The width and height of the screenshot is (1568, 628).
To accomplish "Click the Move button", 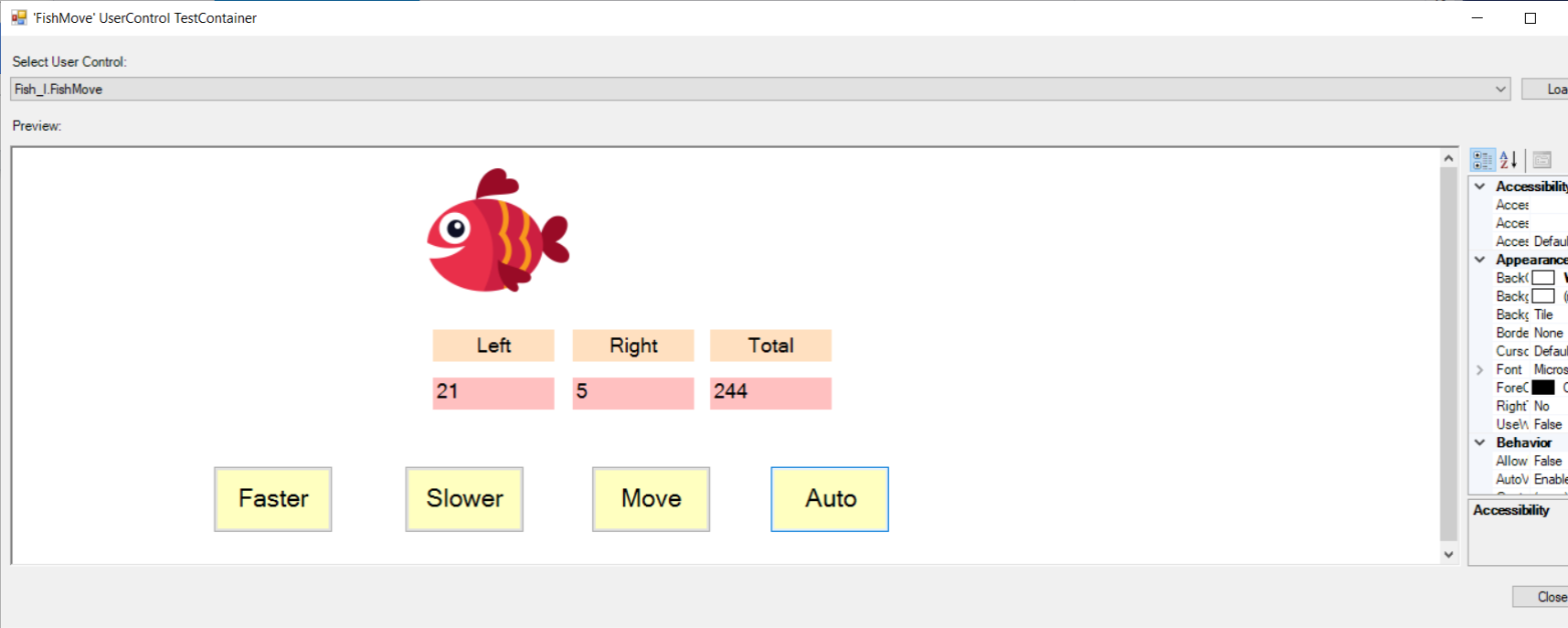I will coord(651,499).
